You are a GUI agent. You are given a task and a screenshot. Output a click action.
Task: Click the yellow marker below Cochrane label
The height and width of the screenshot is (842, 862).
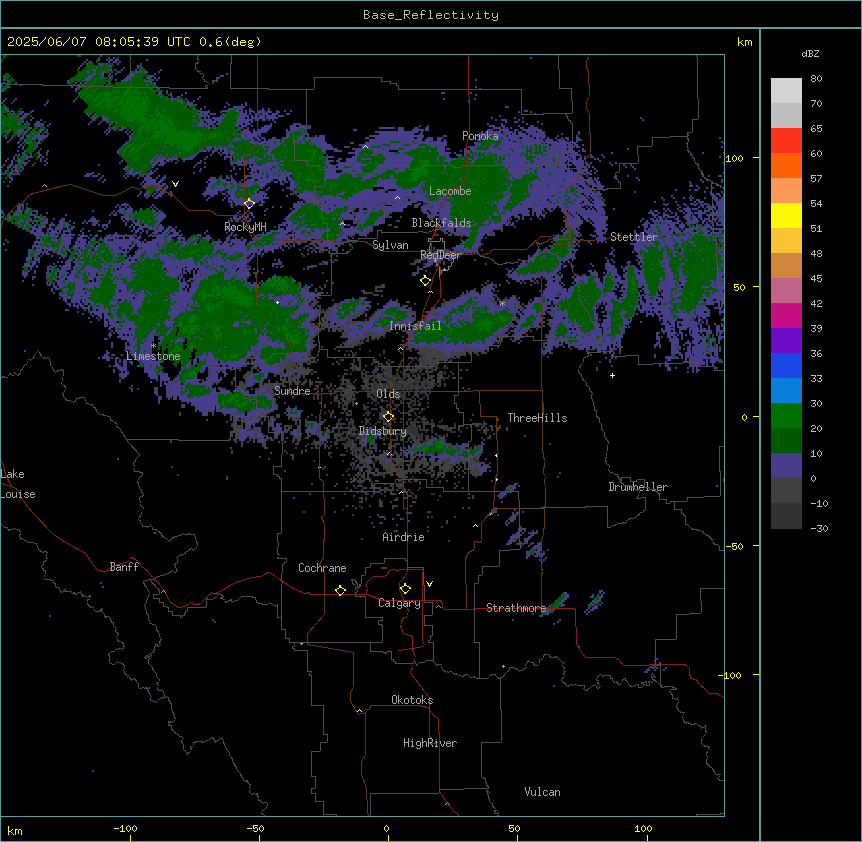pyautogui.click(x=340, y=590)
